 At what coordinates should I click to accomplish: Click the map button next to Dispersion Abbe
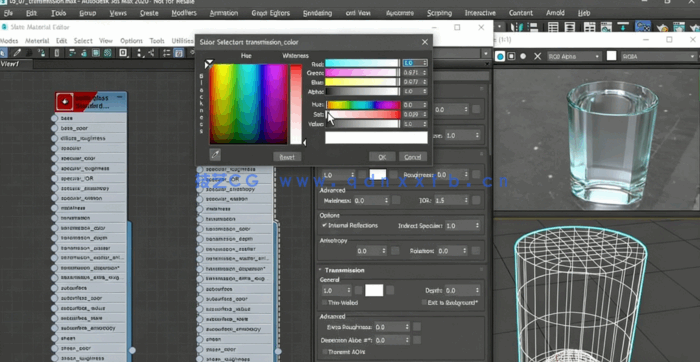click(x=417, y=340)
